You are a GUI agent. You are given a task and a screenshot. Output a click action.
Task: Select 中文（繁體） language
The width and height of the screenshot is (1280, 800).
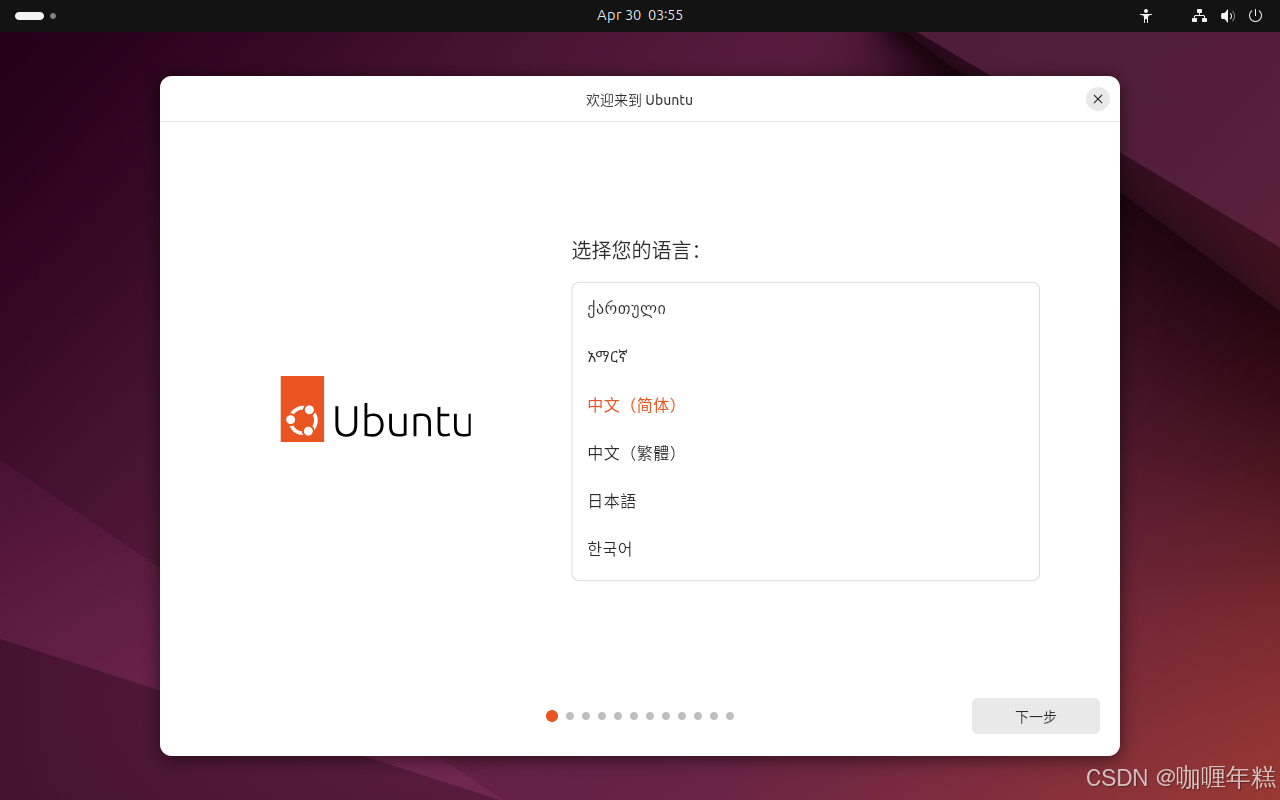click(806, 453)
